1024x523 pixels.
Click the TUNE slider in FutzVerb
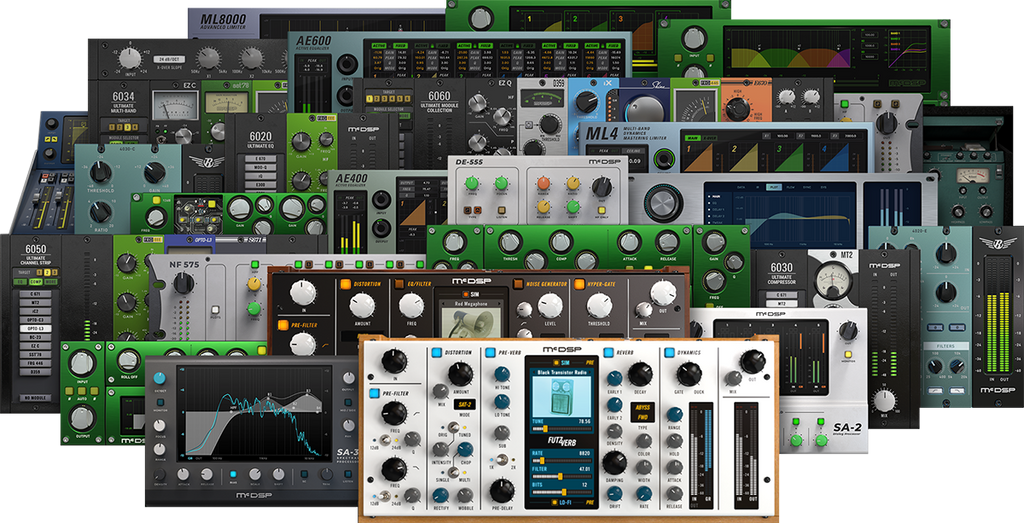pyautogui.click(x=563, y=429)
